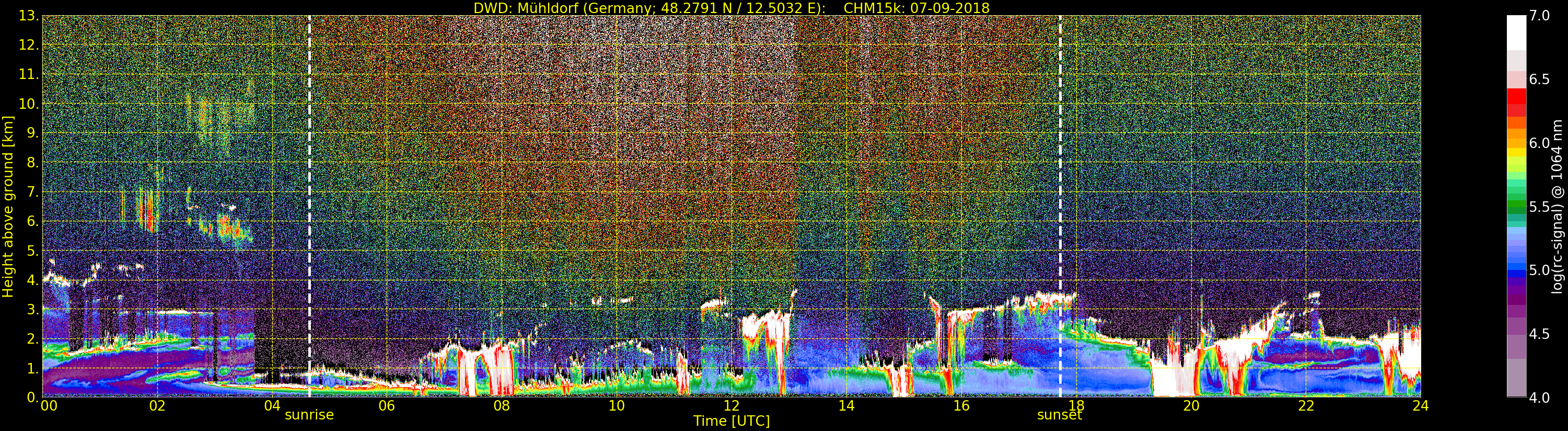
Task: Click the "Time [UTC]" axis label
Action: coord(731,421)
